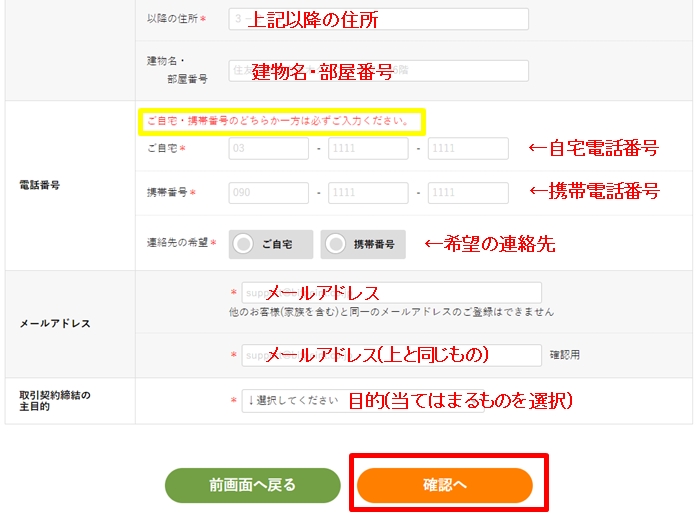Click the orange 確認へ button
Viewport: 700px width, 514px height.
click(445, 485)
